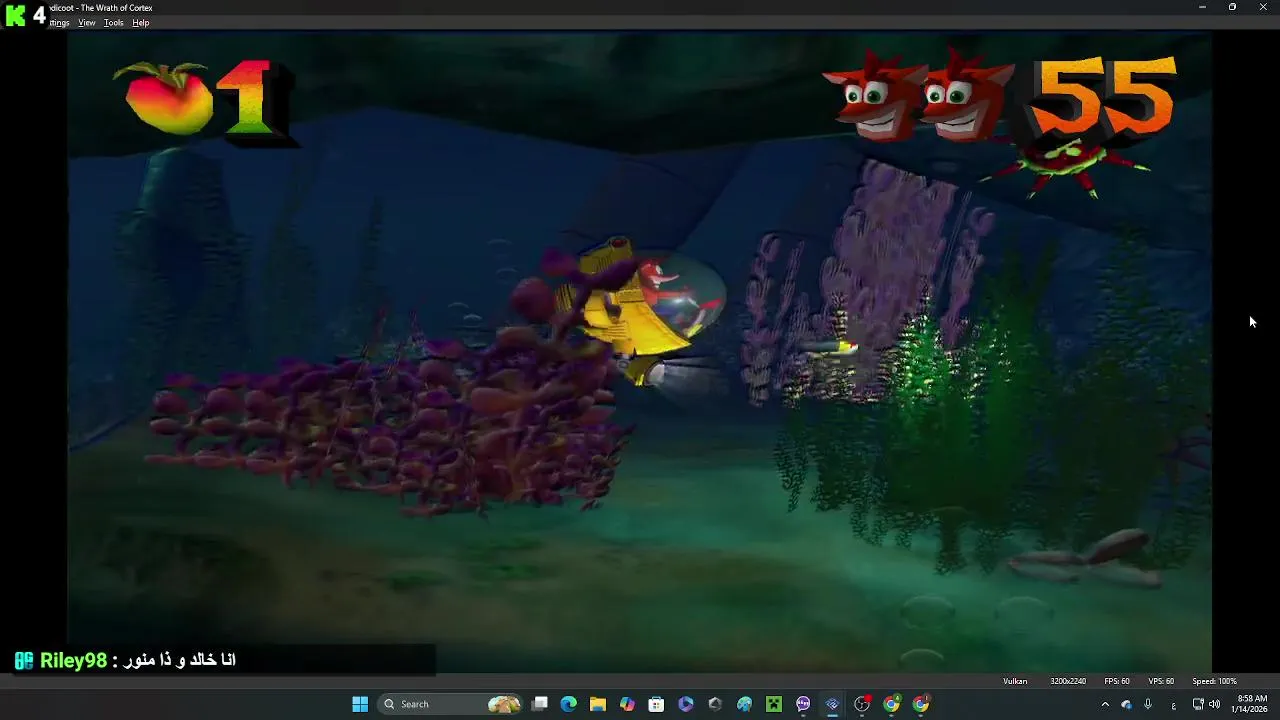
Task: Open network settings tray icon
Action: (x=1198, y=704)
